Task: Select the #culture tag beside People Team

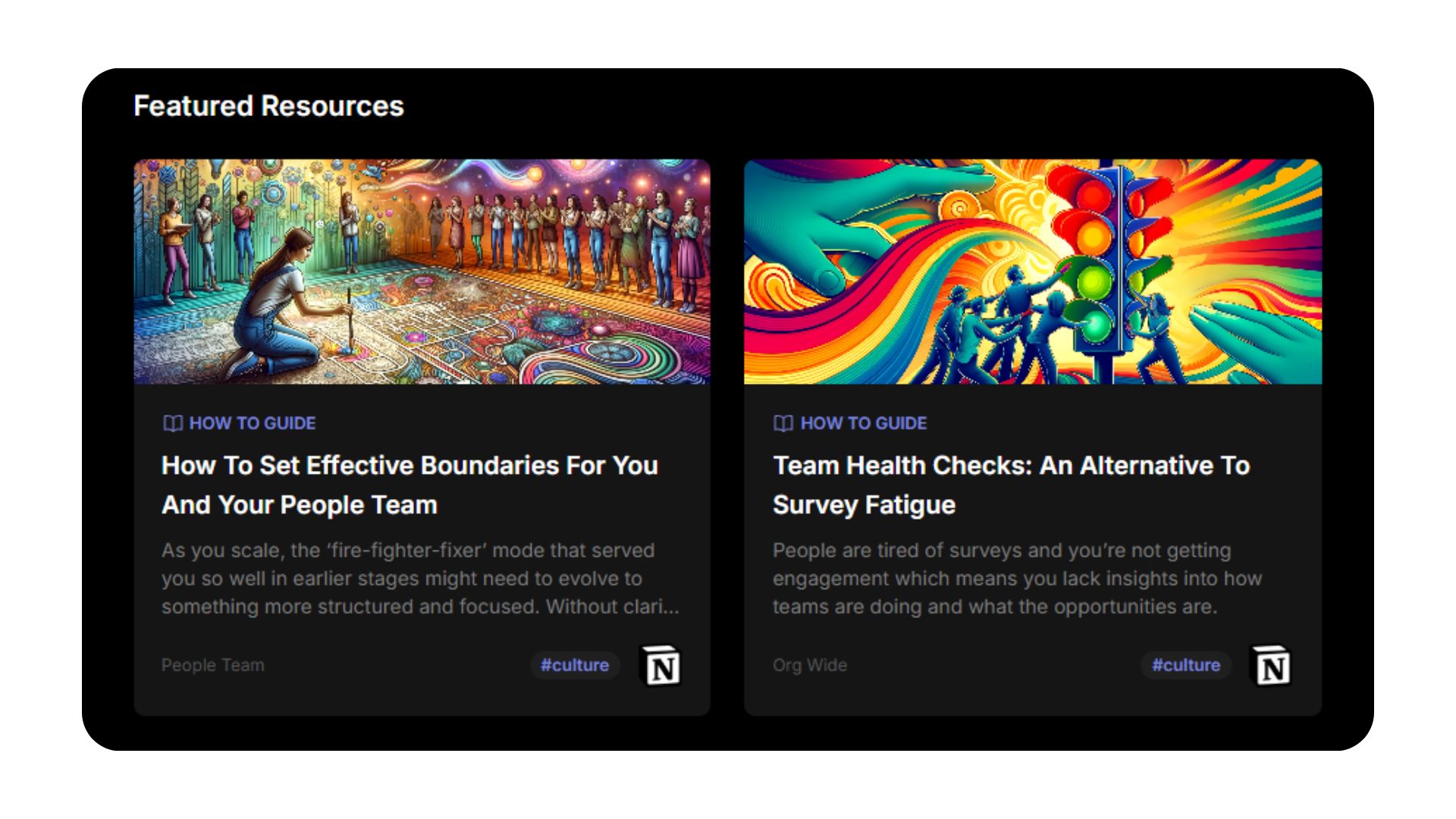Action: 575,665
